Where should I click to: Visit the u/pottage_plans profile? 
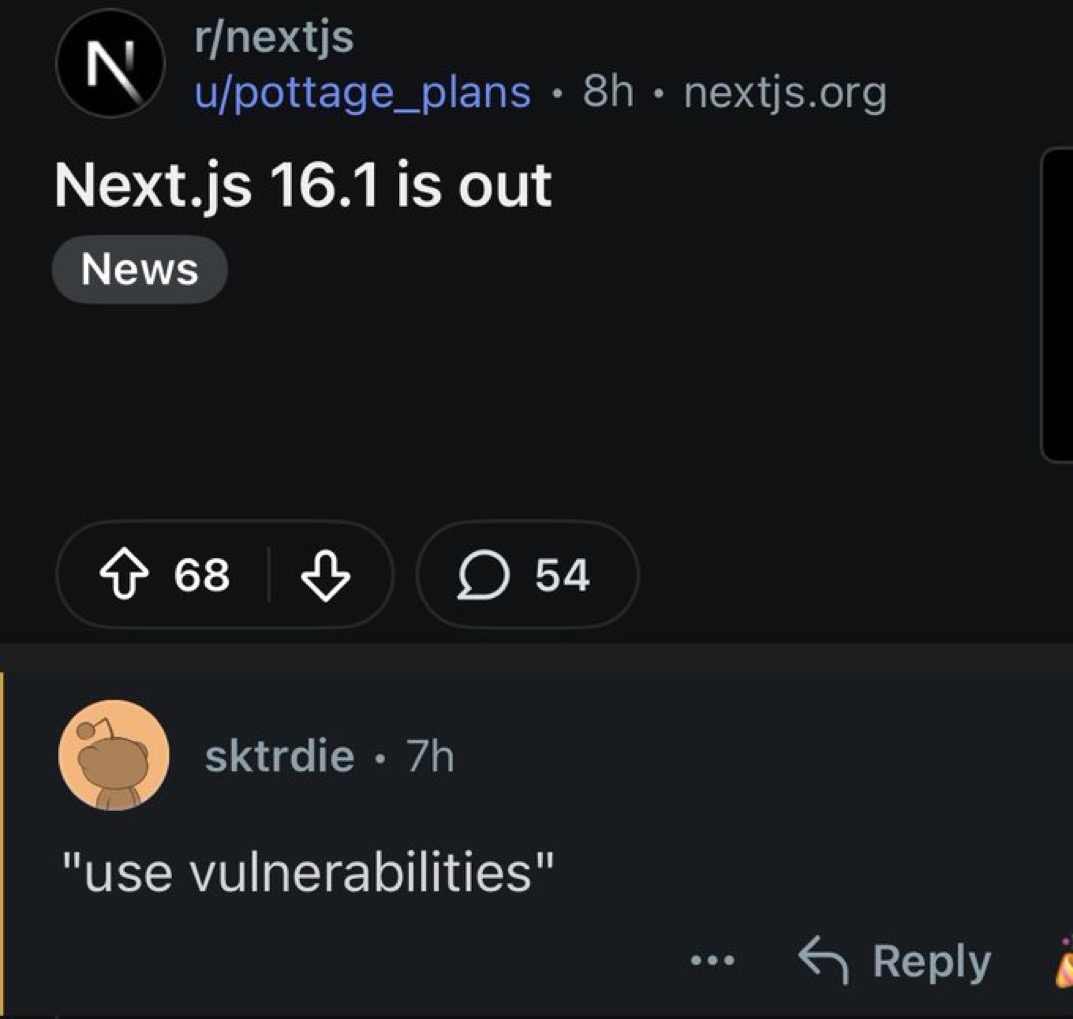pos(362,93)
